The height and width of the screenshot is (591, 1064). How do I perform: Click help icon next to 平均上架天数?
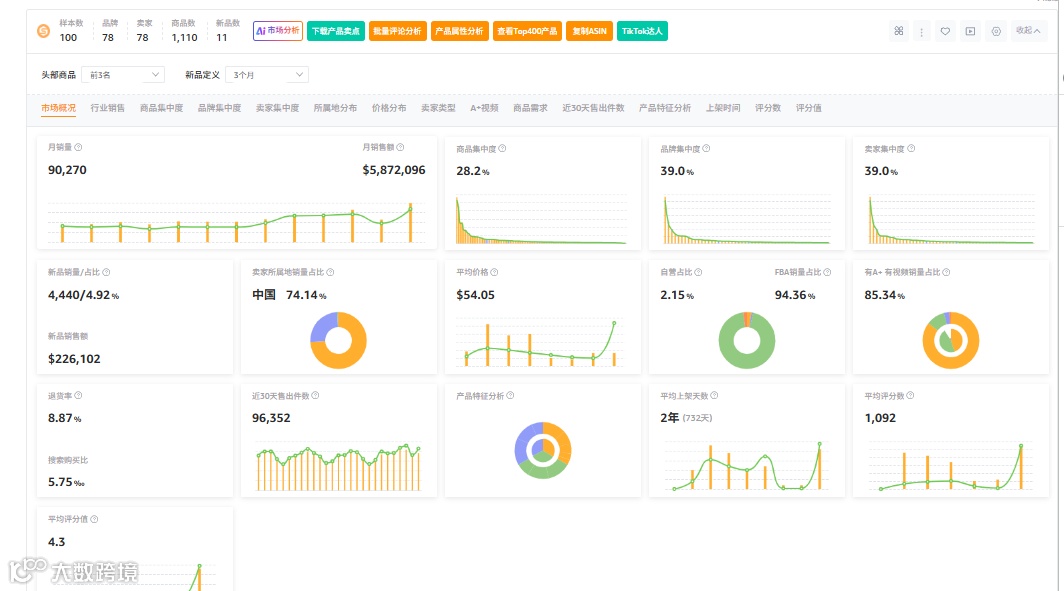coord(715,396)
